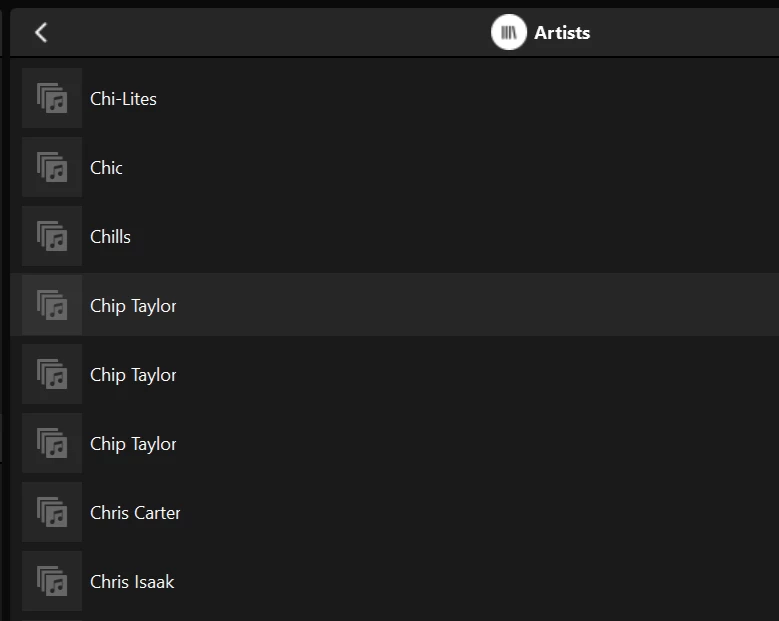Select the Chills album stack icon
This screenshot has width=779, height=621.
(52, 237)
